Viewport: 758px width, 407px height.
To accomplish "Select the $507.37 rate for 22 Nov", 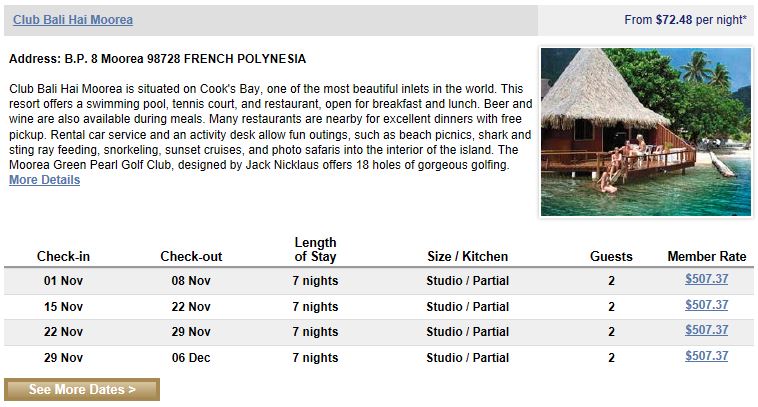I will pyautogui.click(x=706, y=330).
